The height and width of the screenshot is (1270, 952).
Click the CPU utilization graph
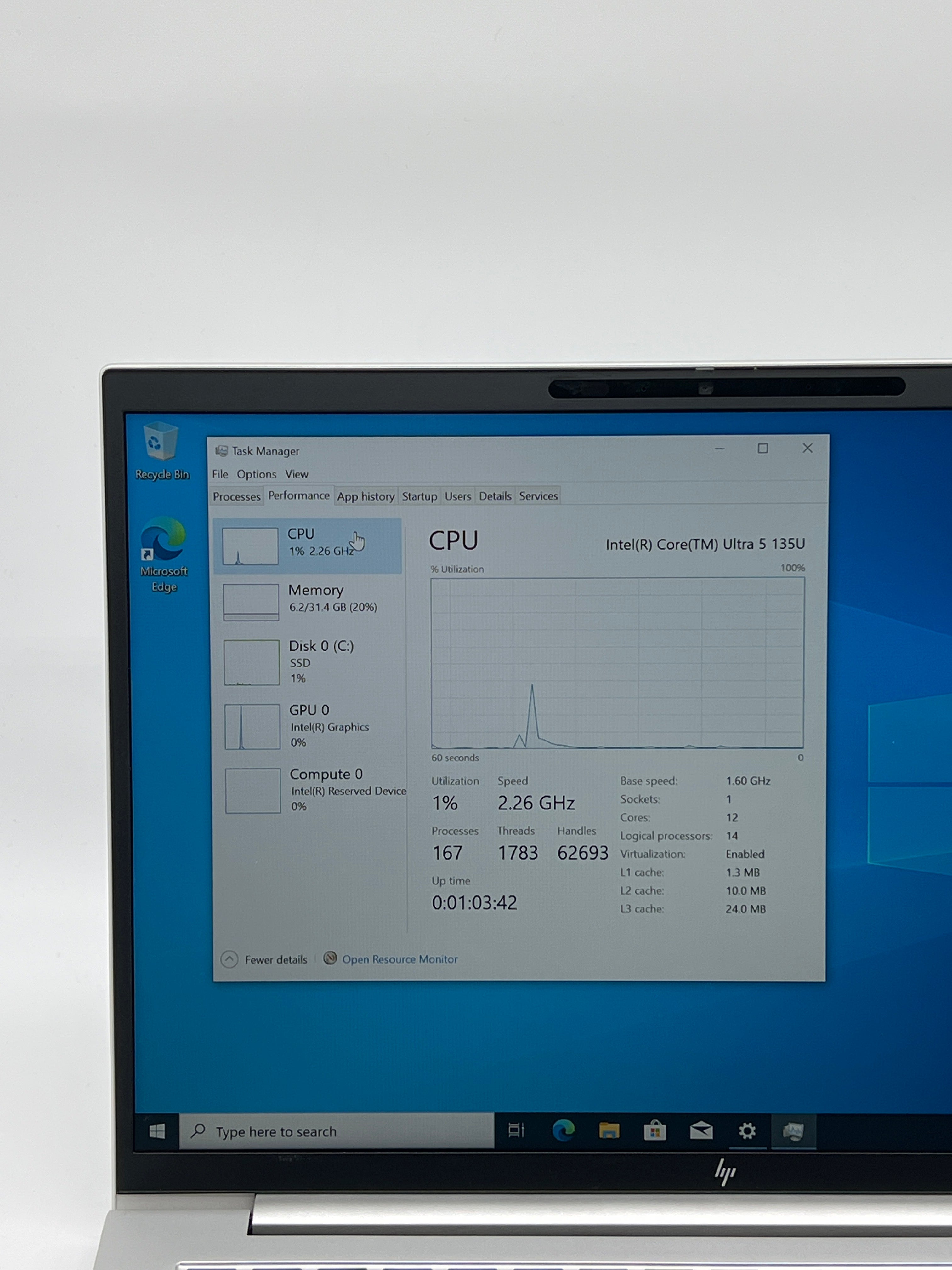click(x=617, y=663)
